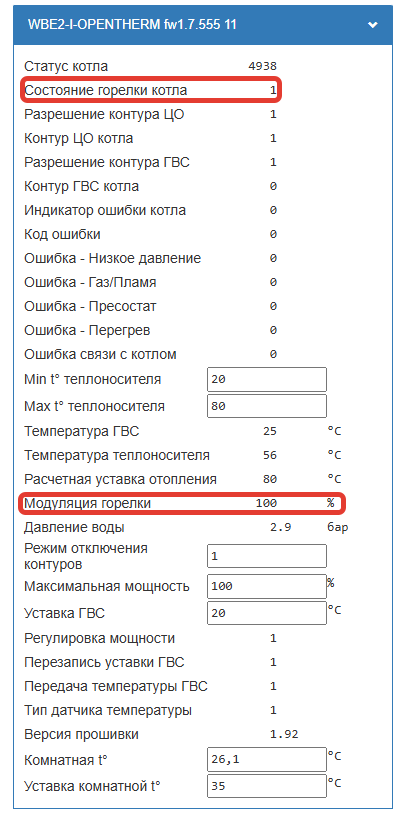The image size is (402, 819).
Task: Edit the Min t° теплоносителя field
Action: click(x=267, y=379)
